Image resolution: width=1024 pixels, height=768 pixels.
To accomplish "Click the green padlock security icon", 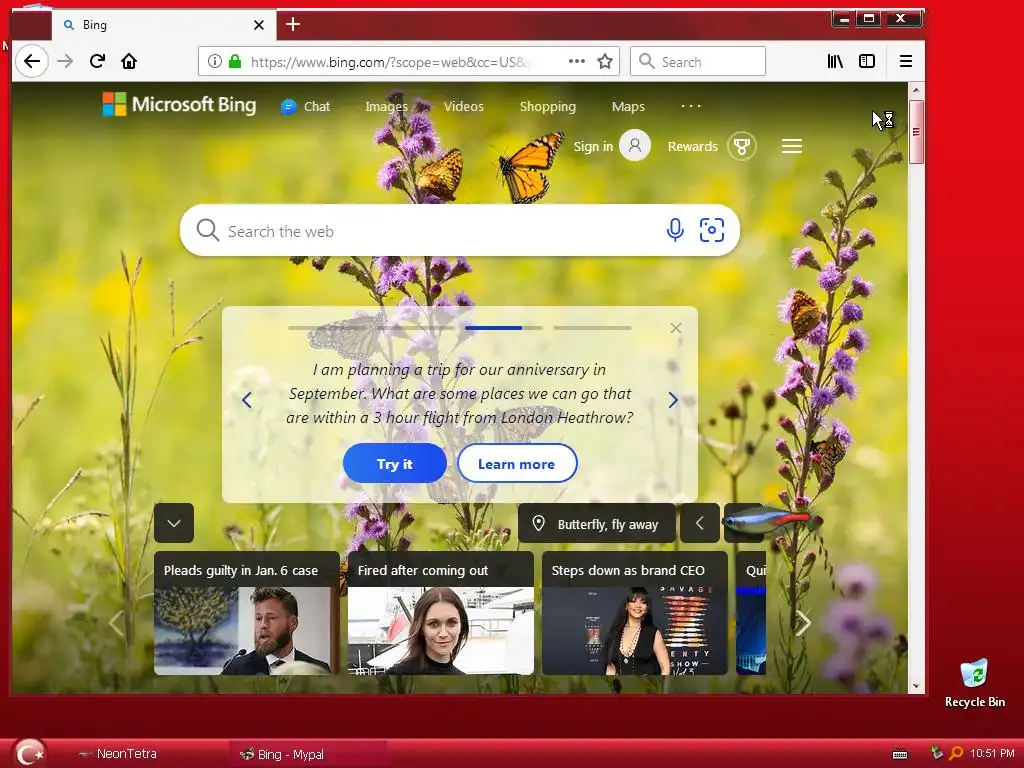I will tap(235, 61).
